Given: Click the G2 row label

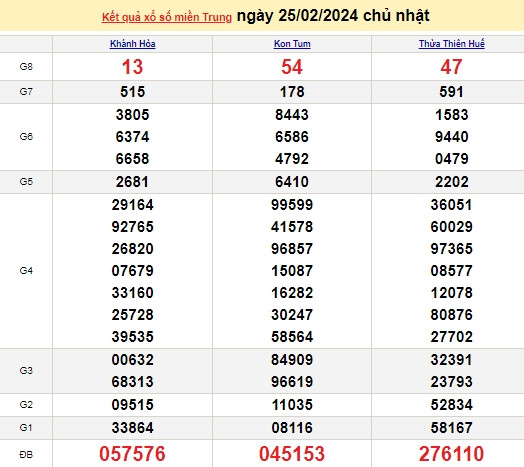Looking at the screenshot, I should click(26, 404).
